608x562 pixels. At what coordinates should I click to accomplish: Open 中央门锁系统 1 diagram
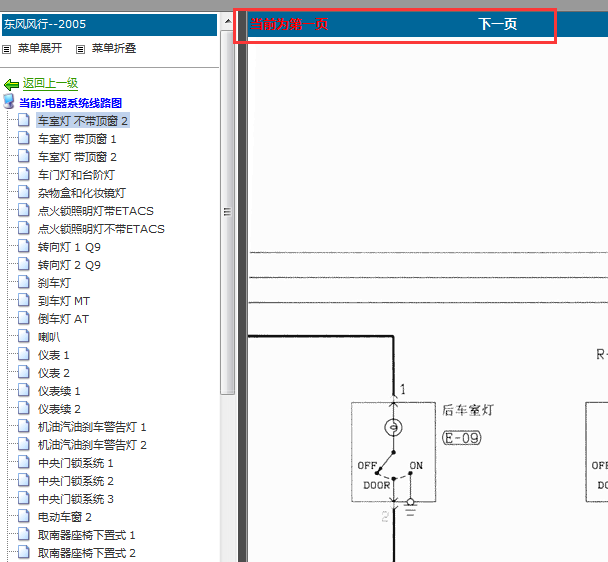tap(76, 463)
